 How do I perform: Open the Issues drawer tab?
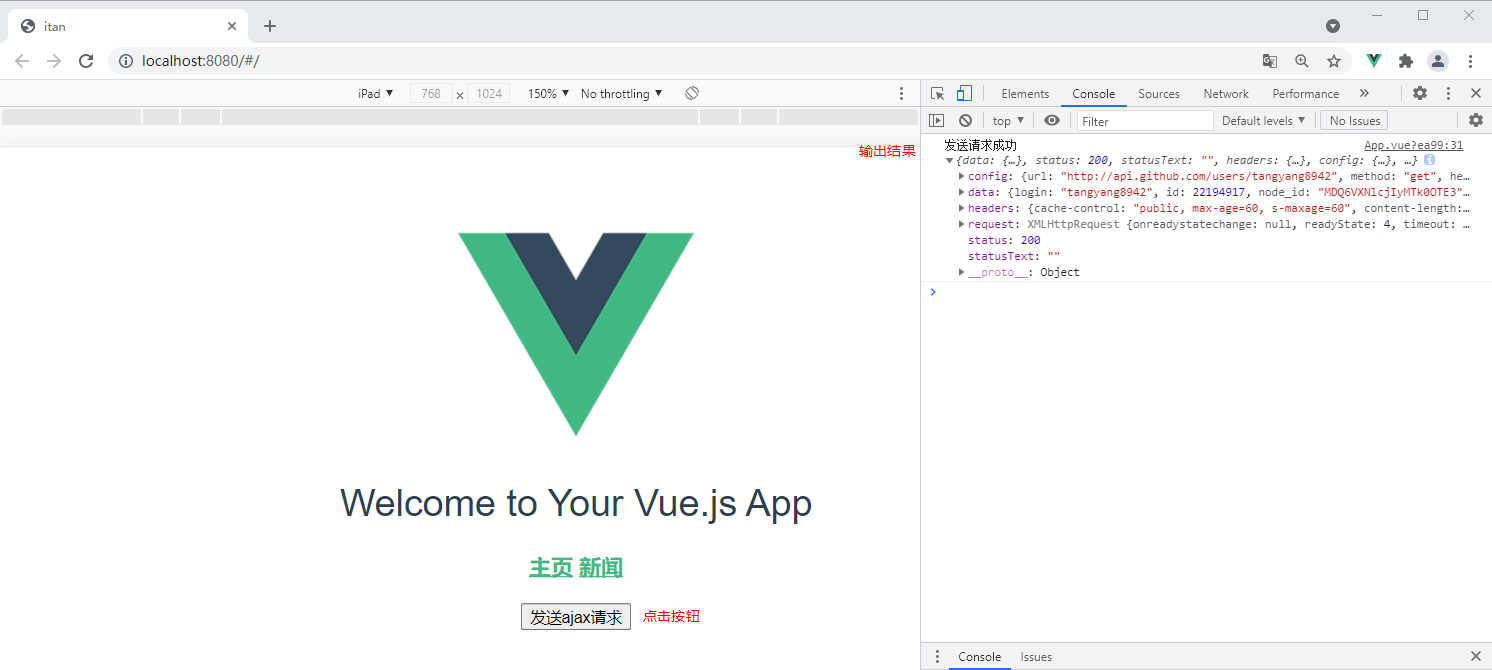(1036, 657)
